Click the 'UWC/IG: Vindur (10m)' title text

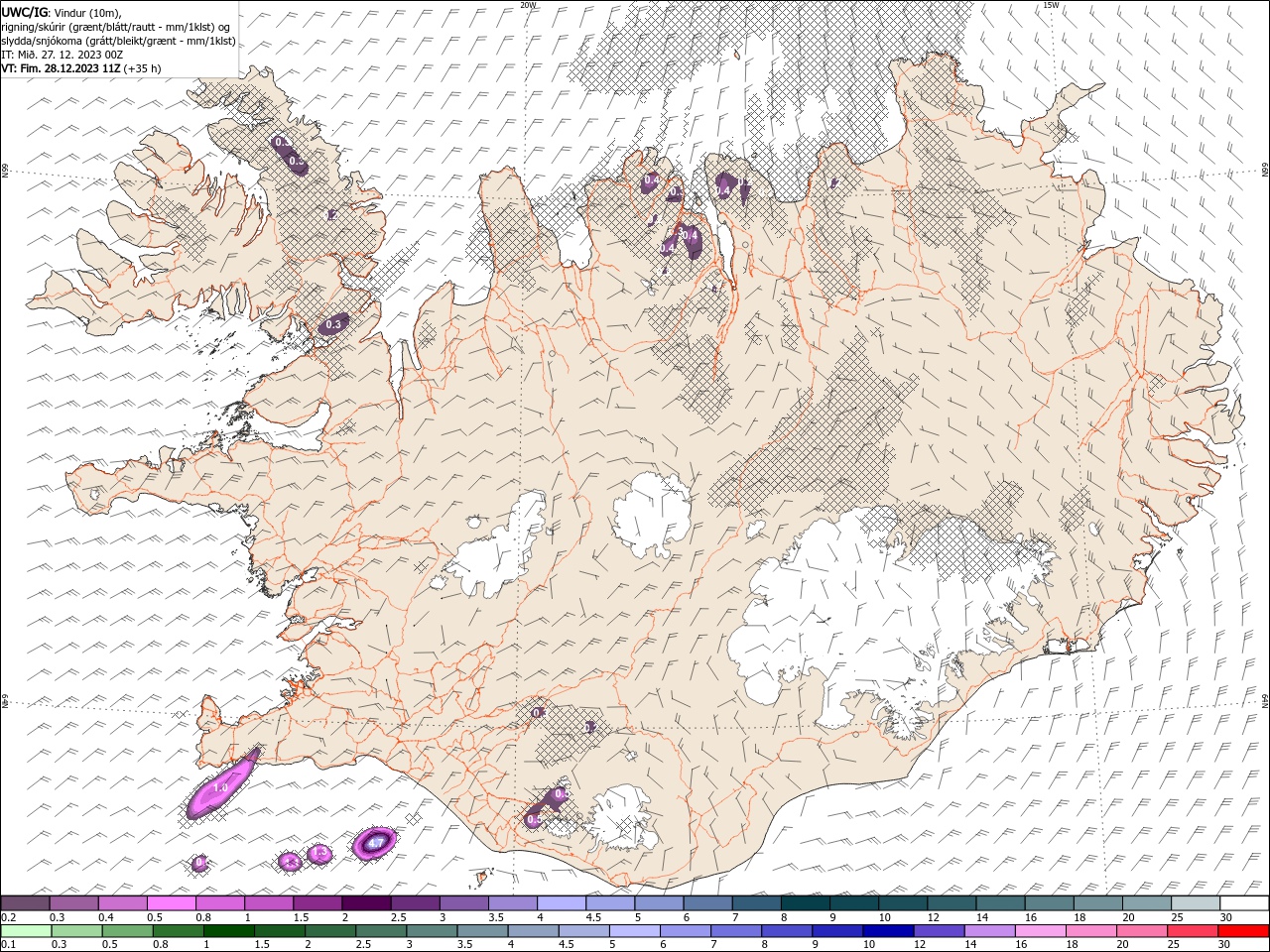point(63,12)
